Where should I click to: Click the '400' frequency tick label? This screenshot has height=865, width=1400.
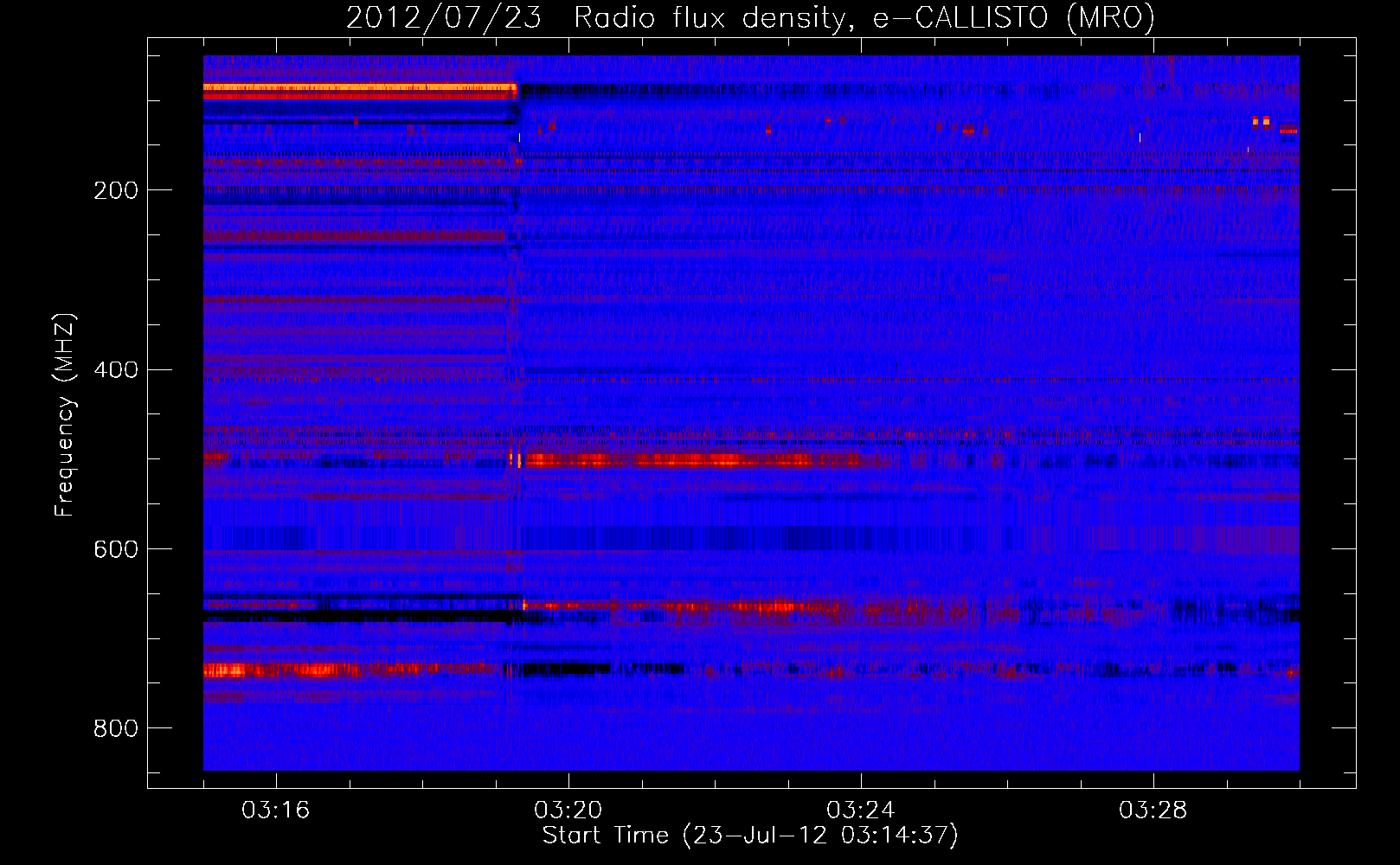click(116, 370)
